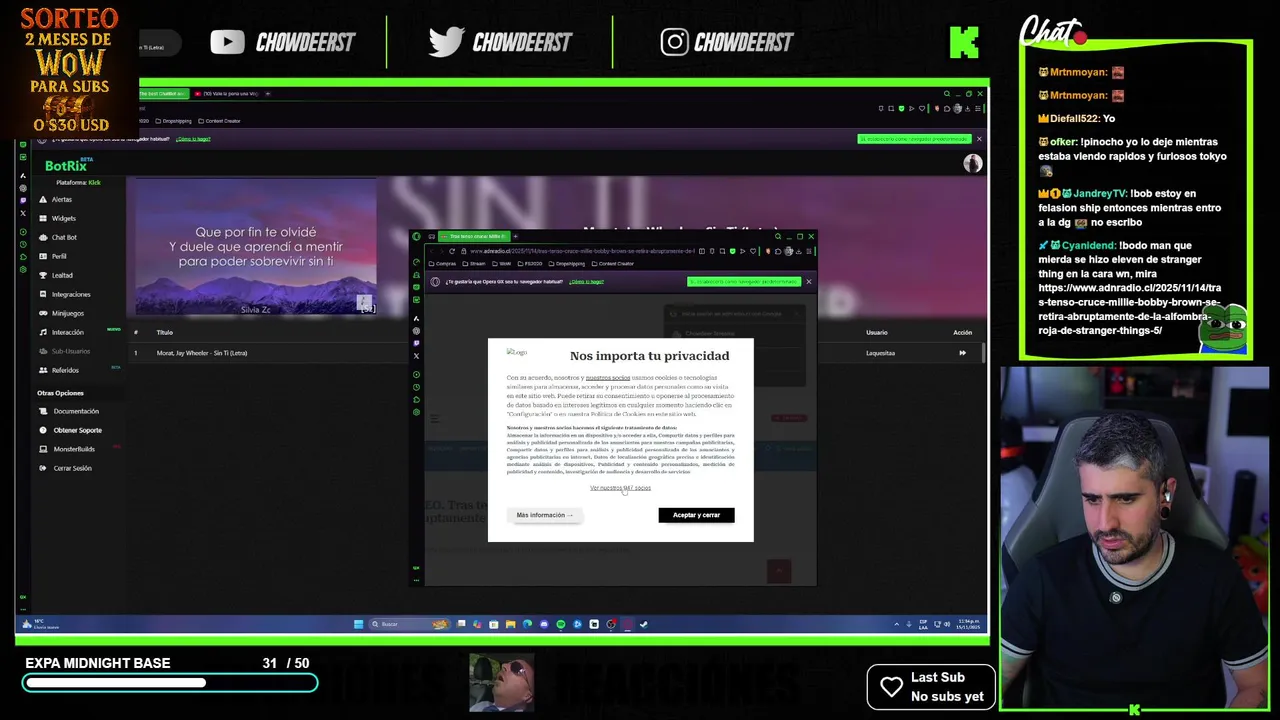Click taskbar clock and date

(x=967, y=624)
